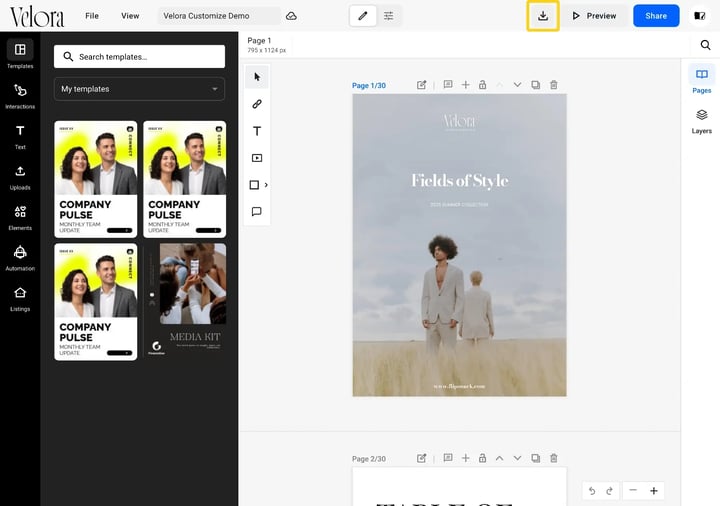This screenshot has height=506, width=720.
Task: Open the Elements sidebar panel
Action: [x=20, y=218]
